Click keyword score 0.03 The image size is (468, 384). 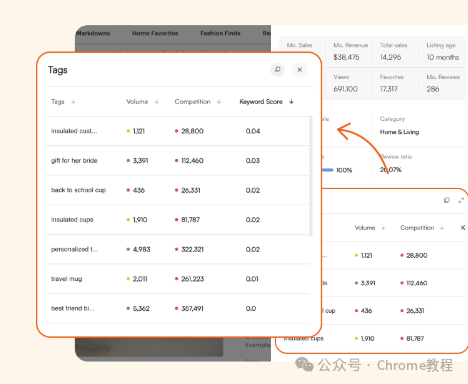(x=253, y=161)
